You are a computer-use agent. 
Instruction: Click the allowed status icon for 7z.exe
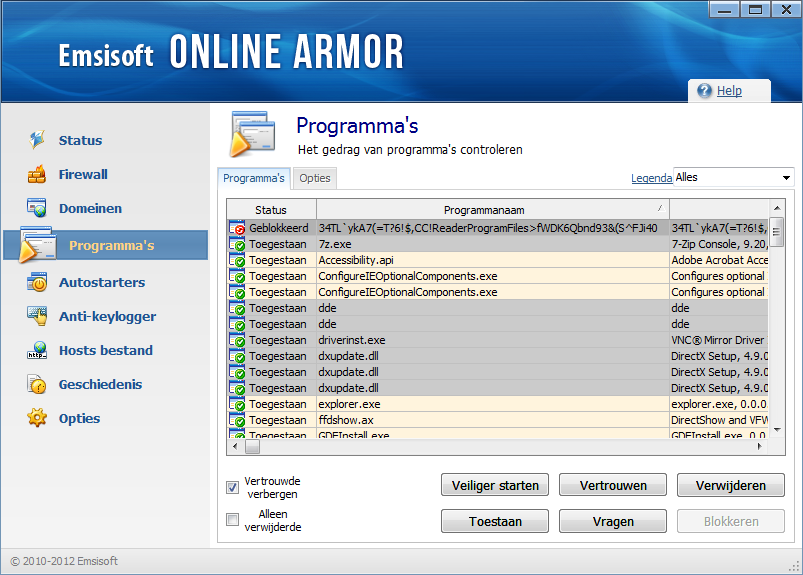point(237,244)
